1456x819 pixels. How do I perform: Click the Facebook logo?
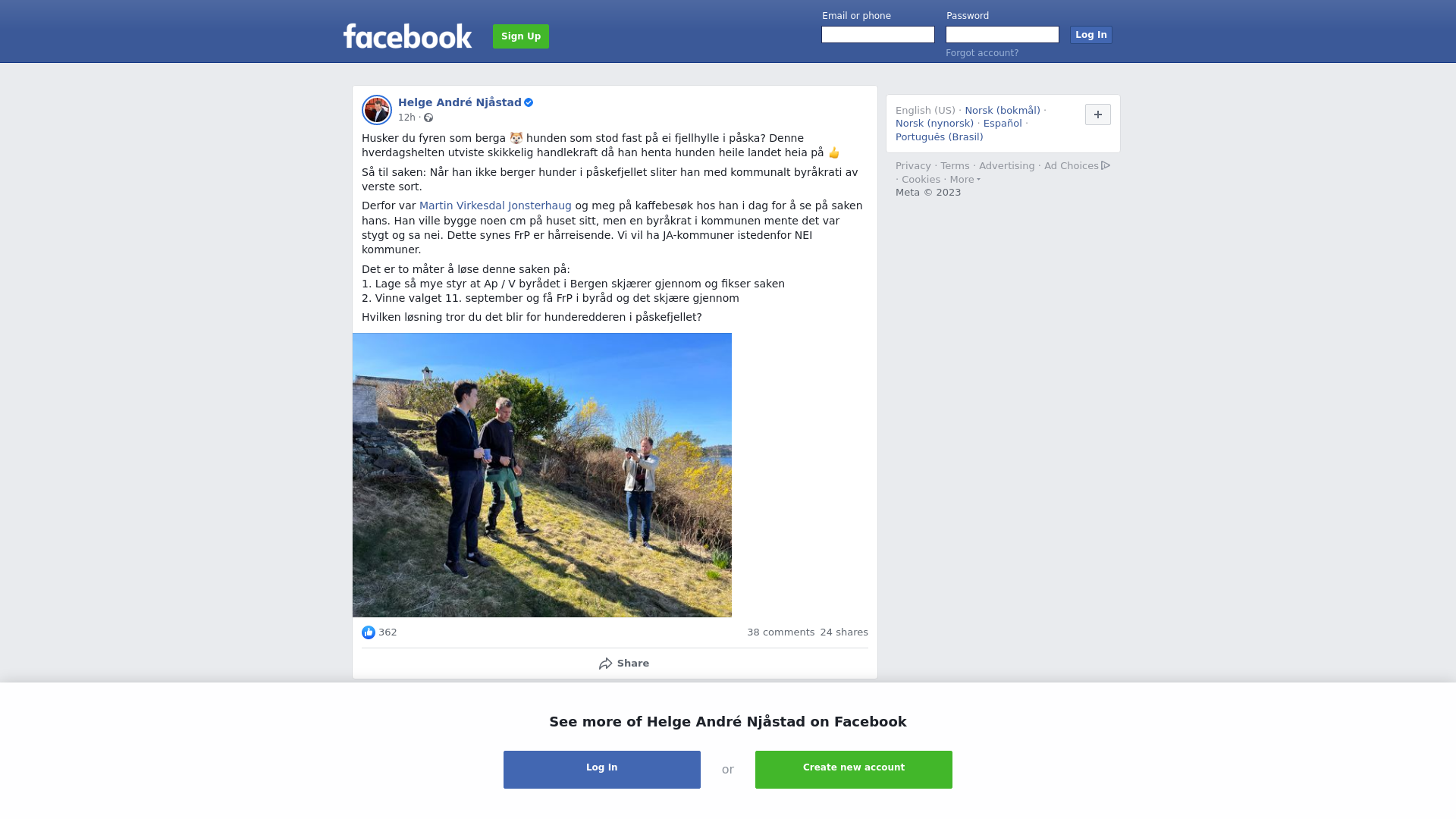407,36
